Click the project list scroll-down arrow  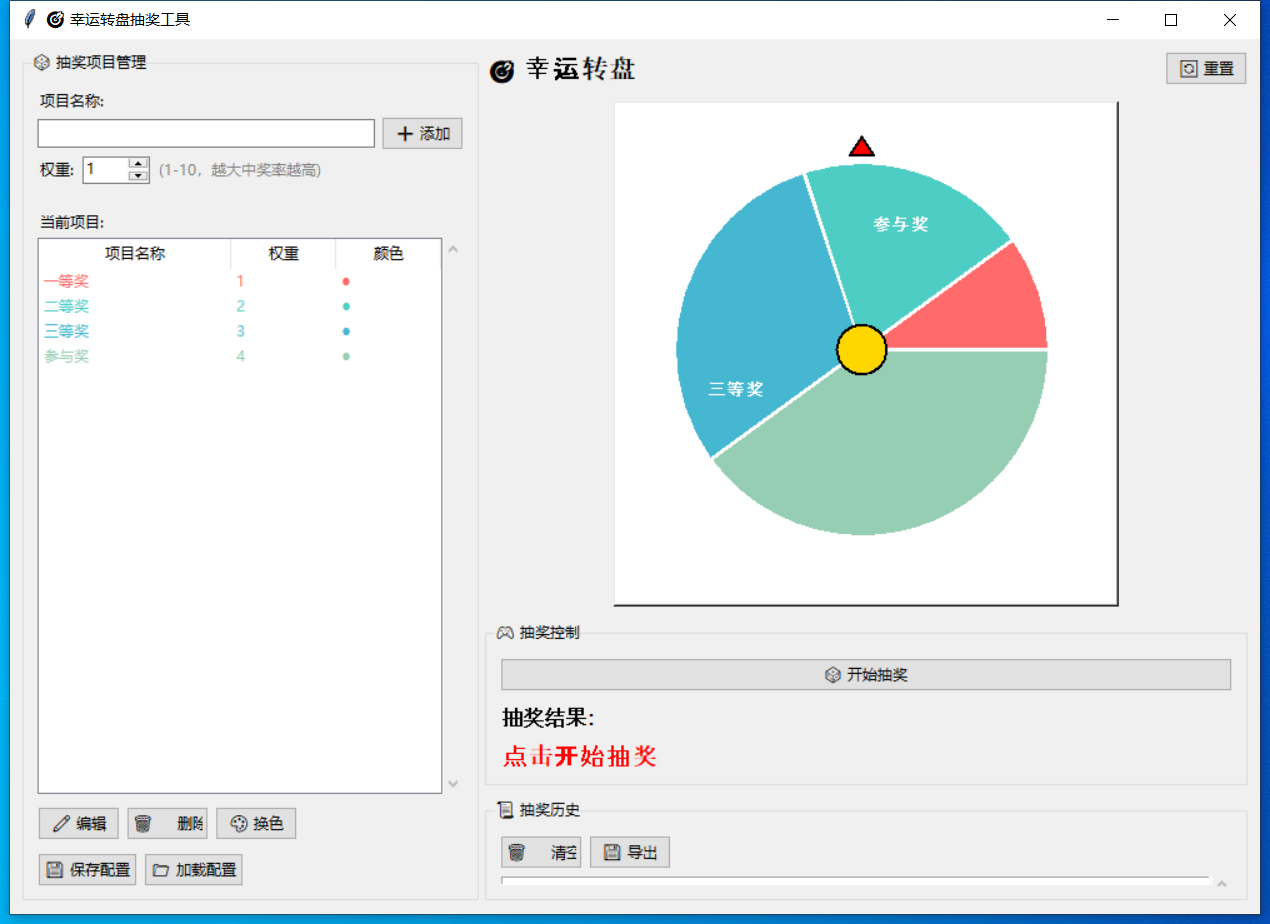coord(453,784)
